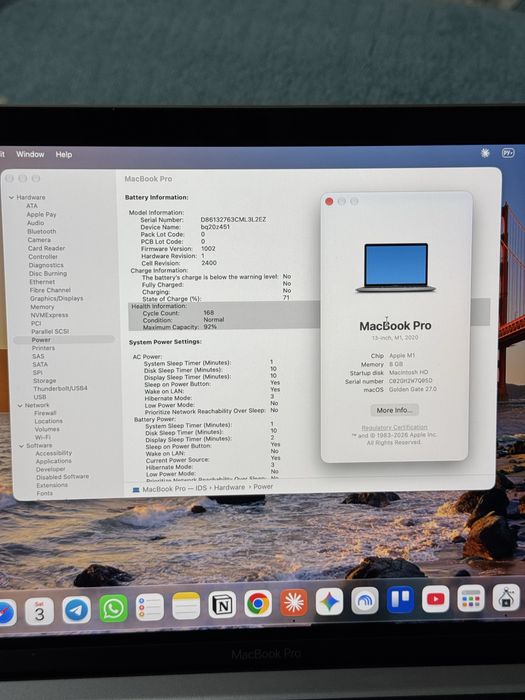The width and height of the screenshot is (525, 700).
Task: Collapse the Software section in sidebar
Action: click(21, 446)
